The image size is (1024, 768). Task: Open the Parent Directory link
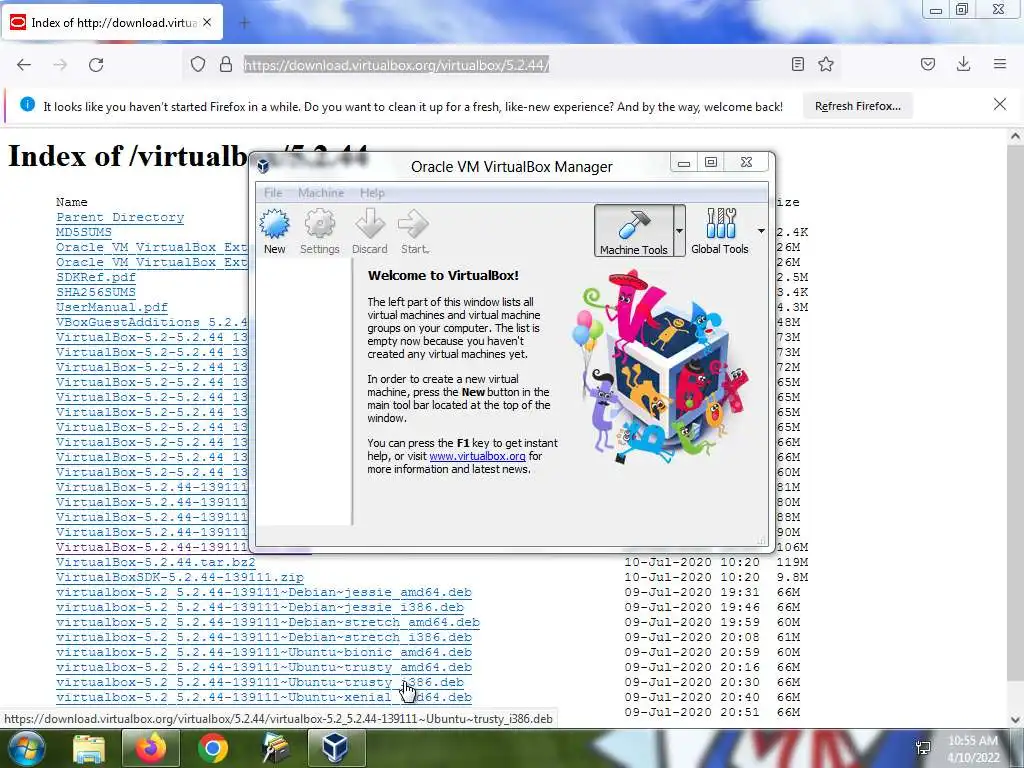120,217
